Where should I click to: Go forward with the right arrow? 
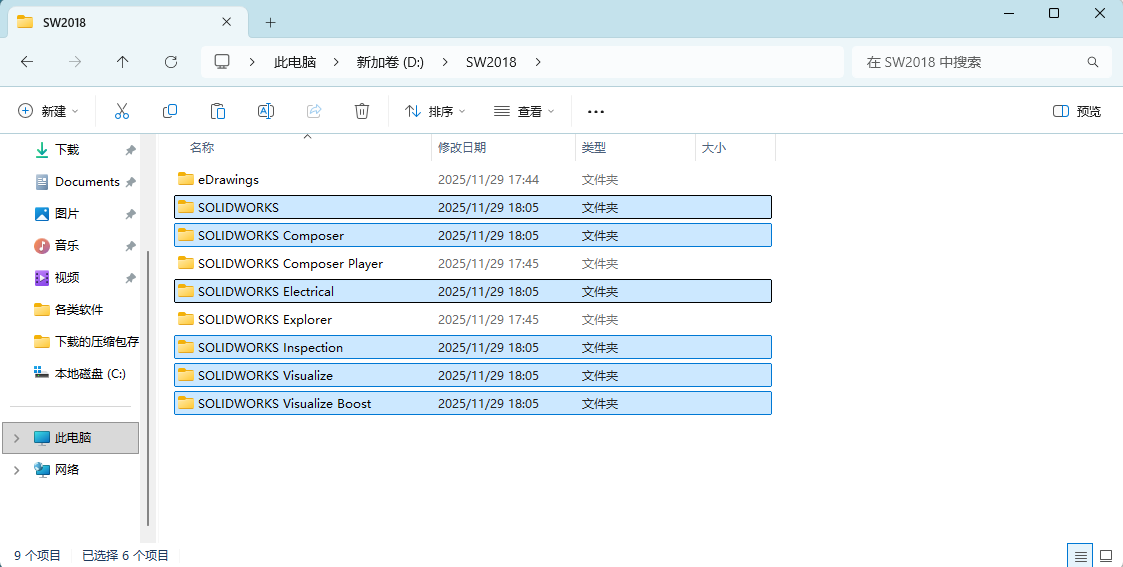tap(75, 62)
